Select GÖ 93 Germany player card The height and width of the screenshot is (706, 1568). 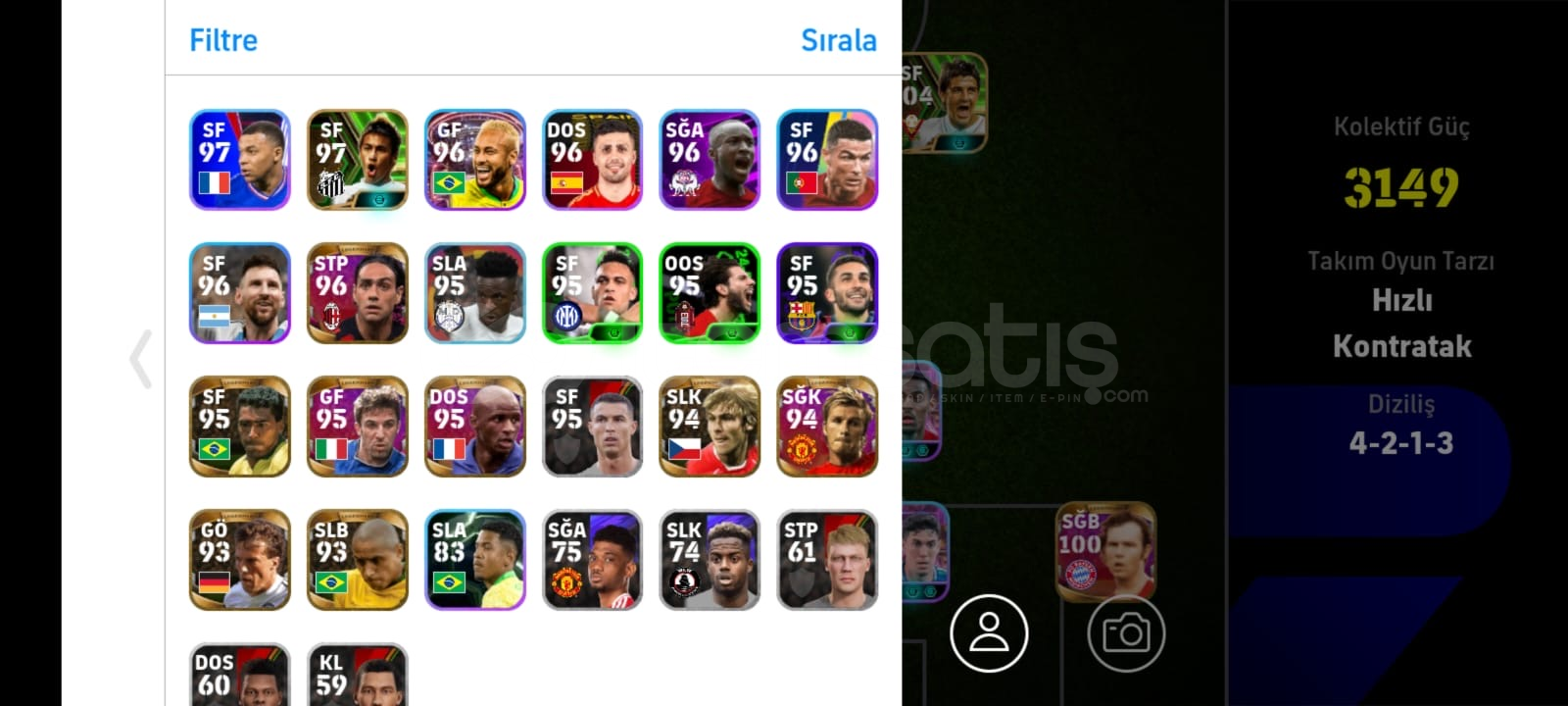click(x=240, y=560)
